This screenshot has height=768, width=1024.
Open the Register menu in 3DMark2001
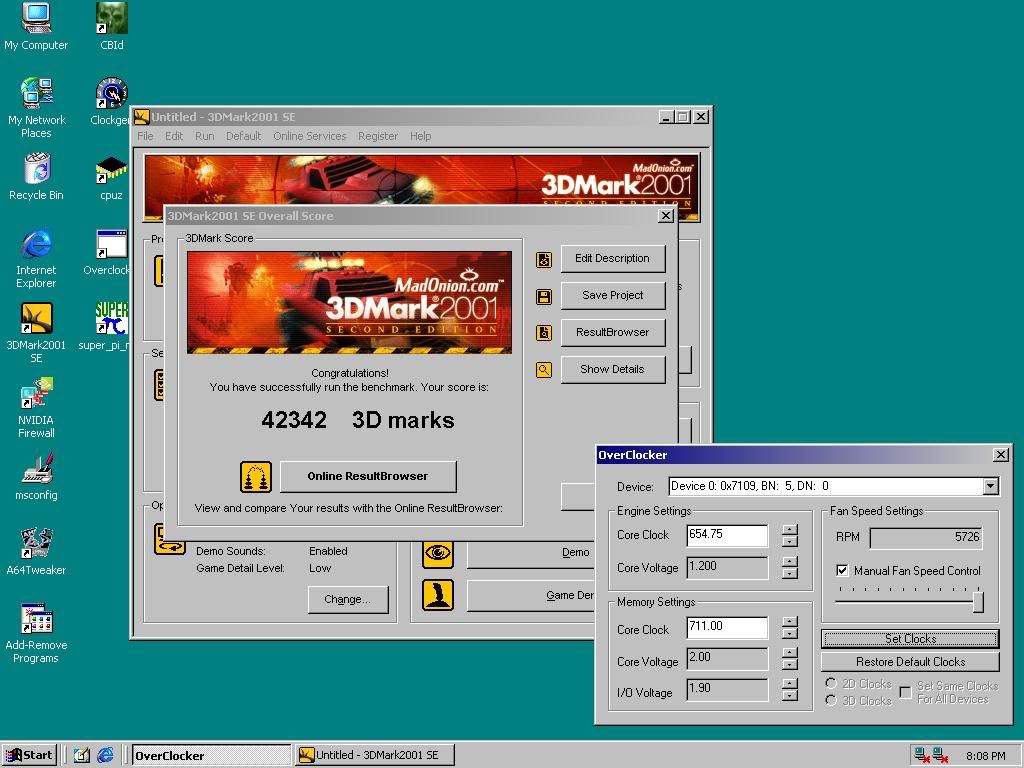click(377, 136)
